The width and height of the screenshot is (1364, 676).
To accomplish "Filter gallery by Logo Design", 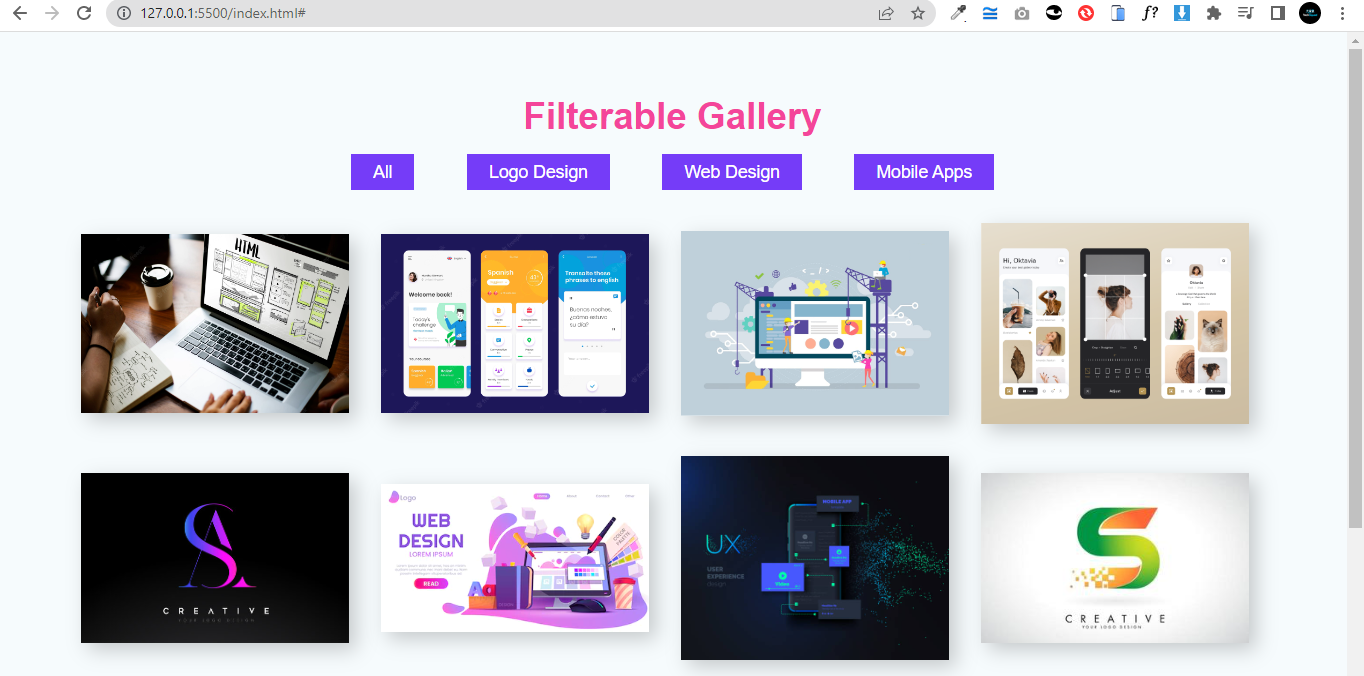I will click(538, 172).
